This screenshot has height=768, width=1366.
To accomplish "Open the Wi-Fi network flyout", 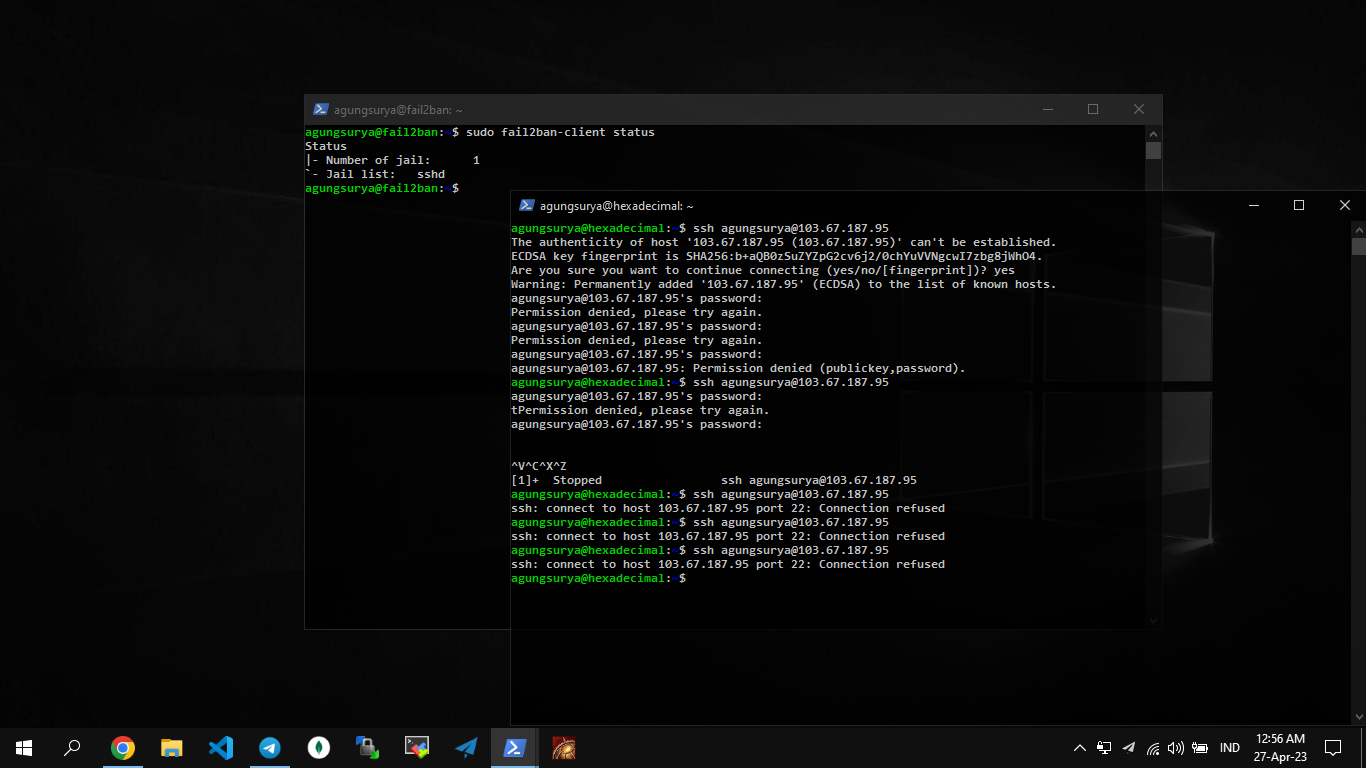I will [x=1153, y=748].
